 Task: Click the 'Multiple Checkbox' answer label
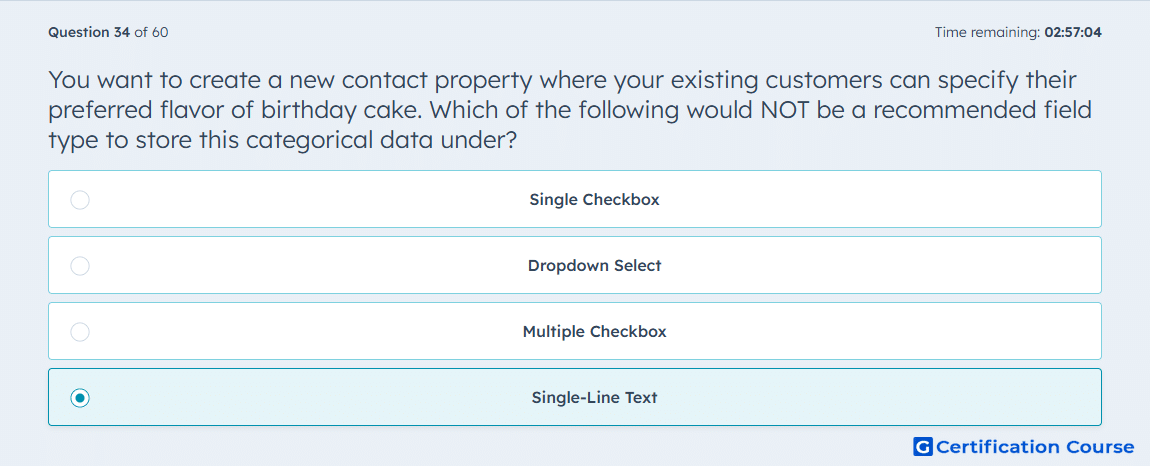tap(594, 332)
